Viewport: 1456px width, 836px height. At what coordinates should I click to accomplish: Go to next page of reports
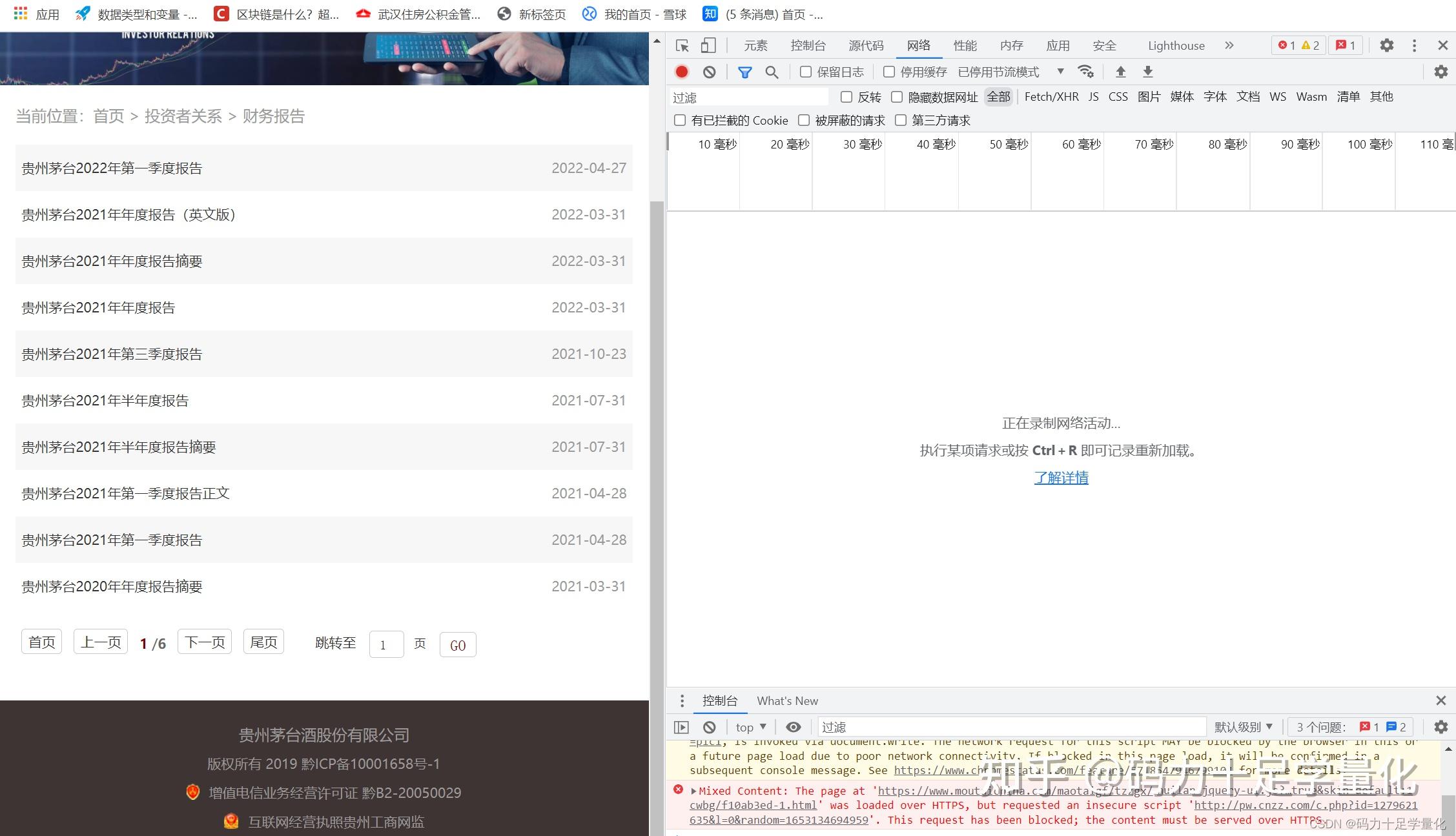tap(205, 642)
